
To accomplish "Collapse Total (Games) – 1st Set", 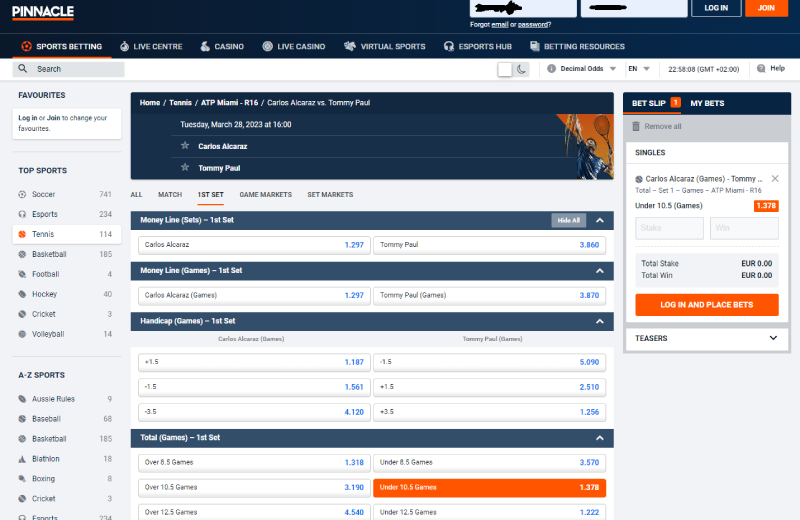I will point(600,438).
